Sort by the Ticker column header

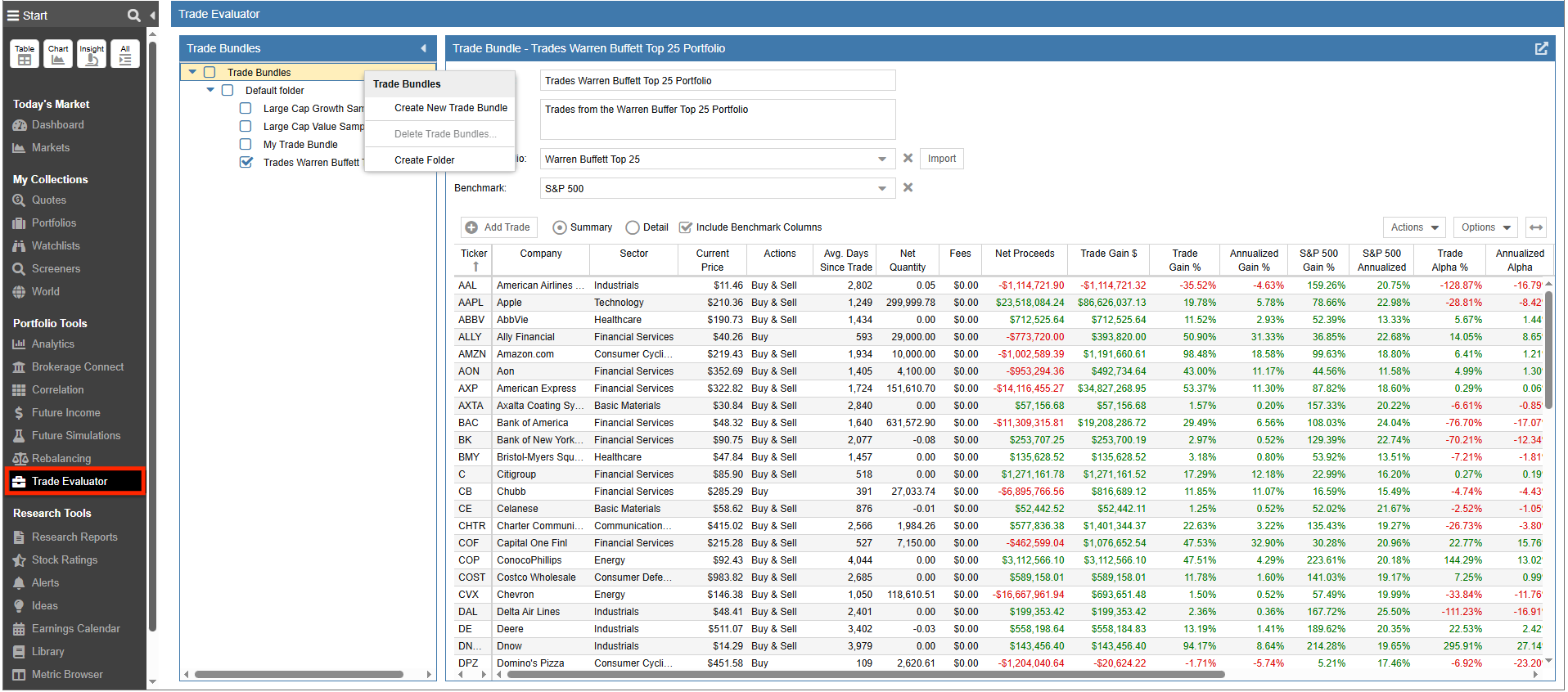coord(474,259)
